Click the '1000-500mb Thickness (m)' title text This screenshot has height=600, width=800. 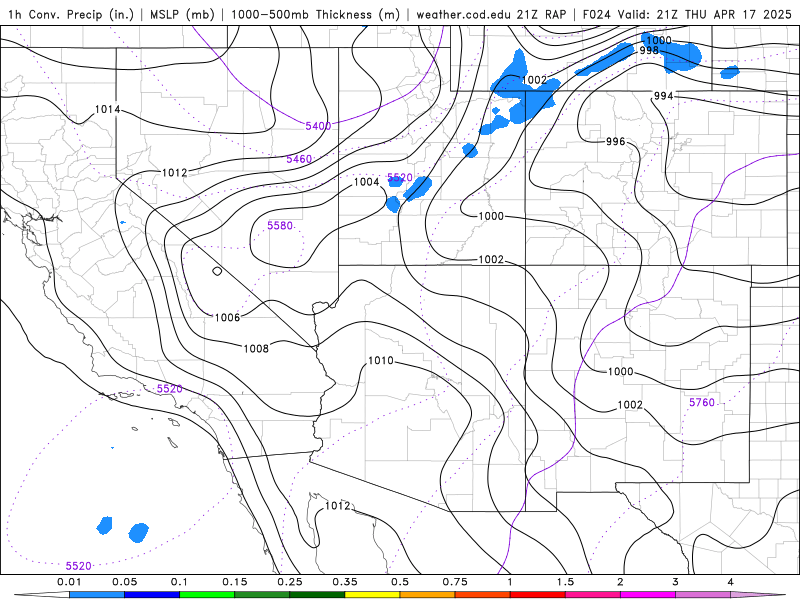pos(315,14)
